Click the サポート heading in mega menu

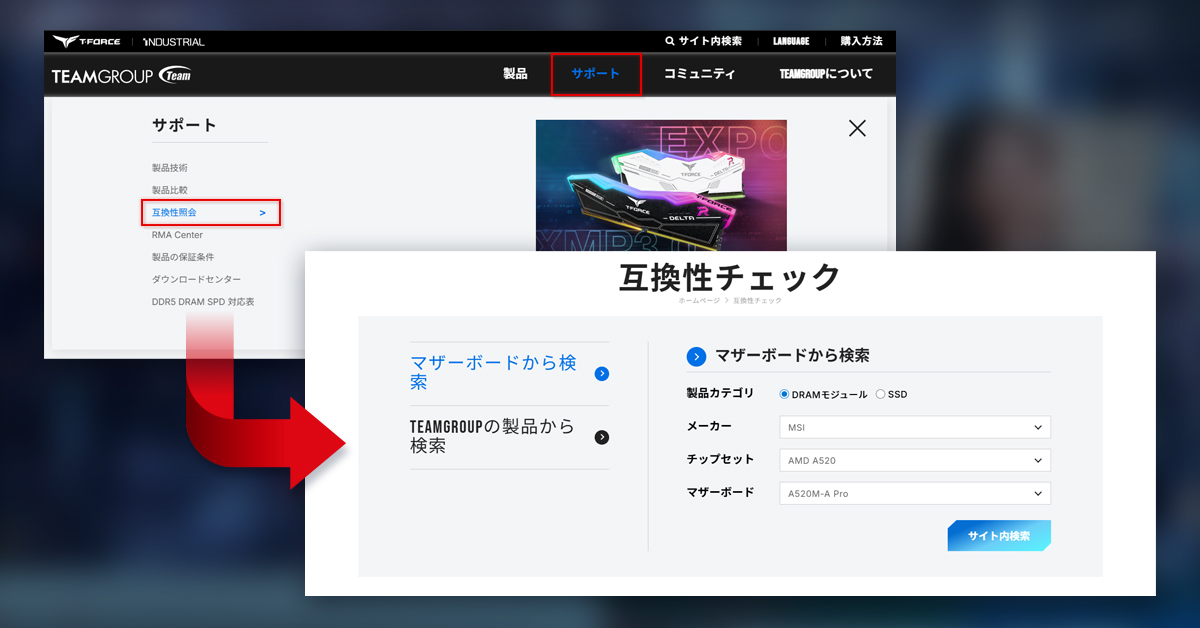(184, 125)
